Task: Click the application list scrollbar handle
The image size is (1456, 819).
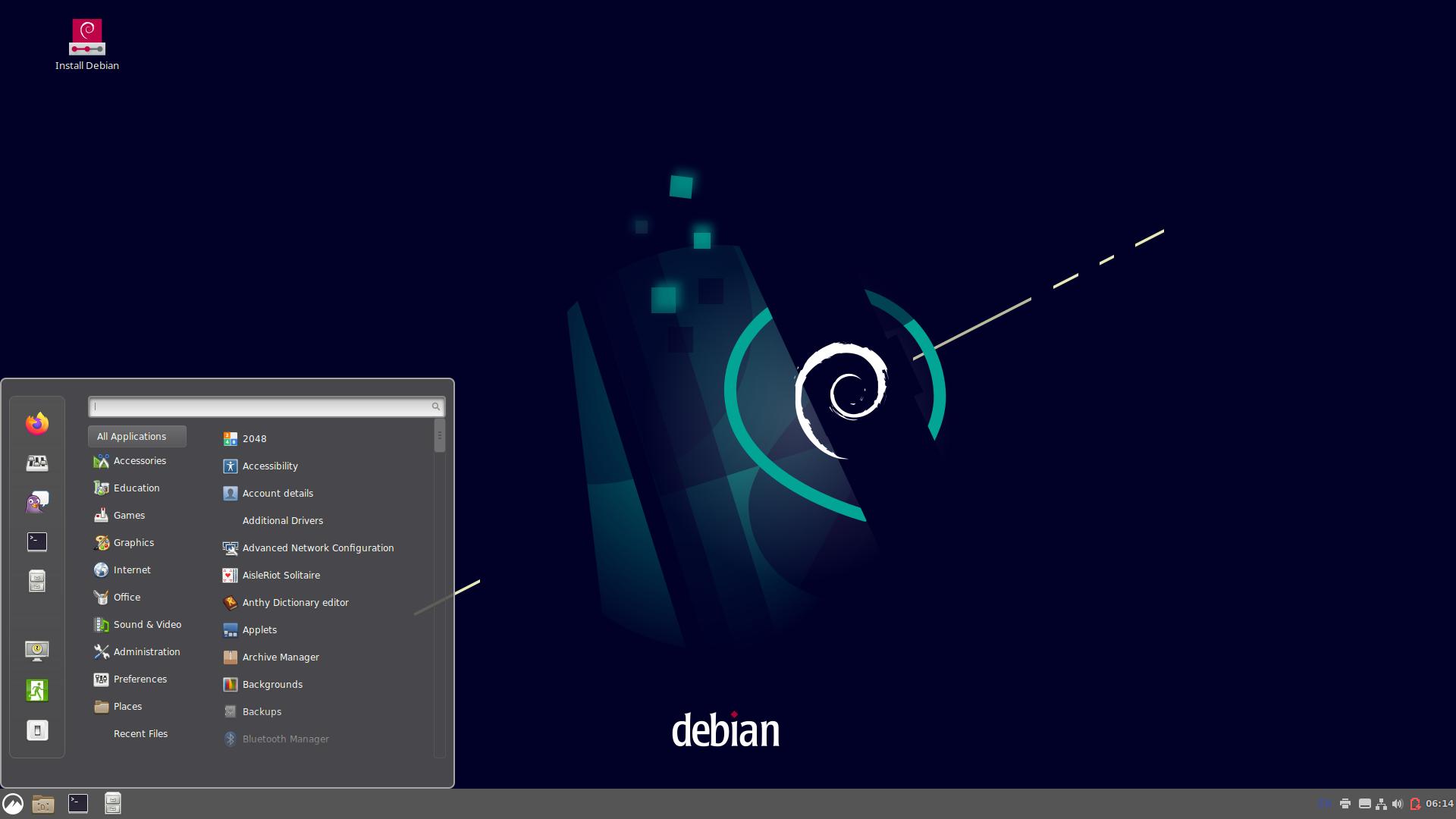Action: coord(439,436)
